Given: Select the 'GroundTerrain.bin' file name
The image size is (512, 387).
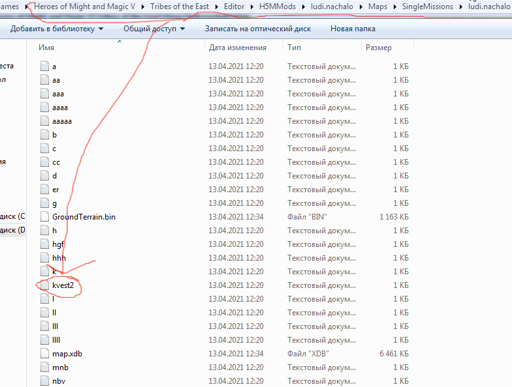Looking at the screenshot, I should (x=84, y=217).
